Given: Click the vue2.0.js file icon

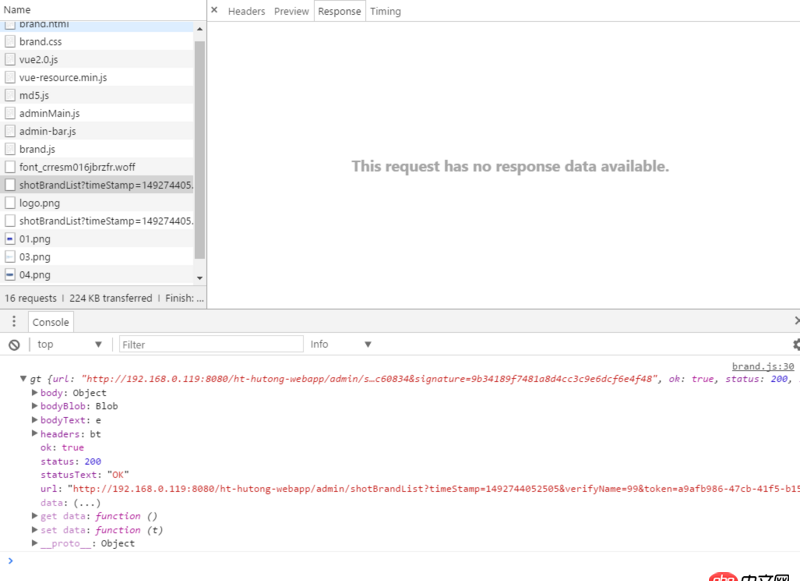Looking at the screenshot, I should pyautogui.click(x=10, y=60).
